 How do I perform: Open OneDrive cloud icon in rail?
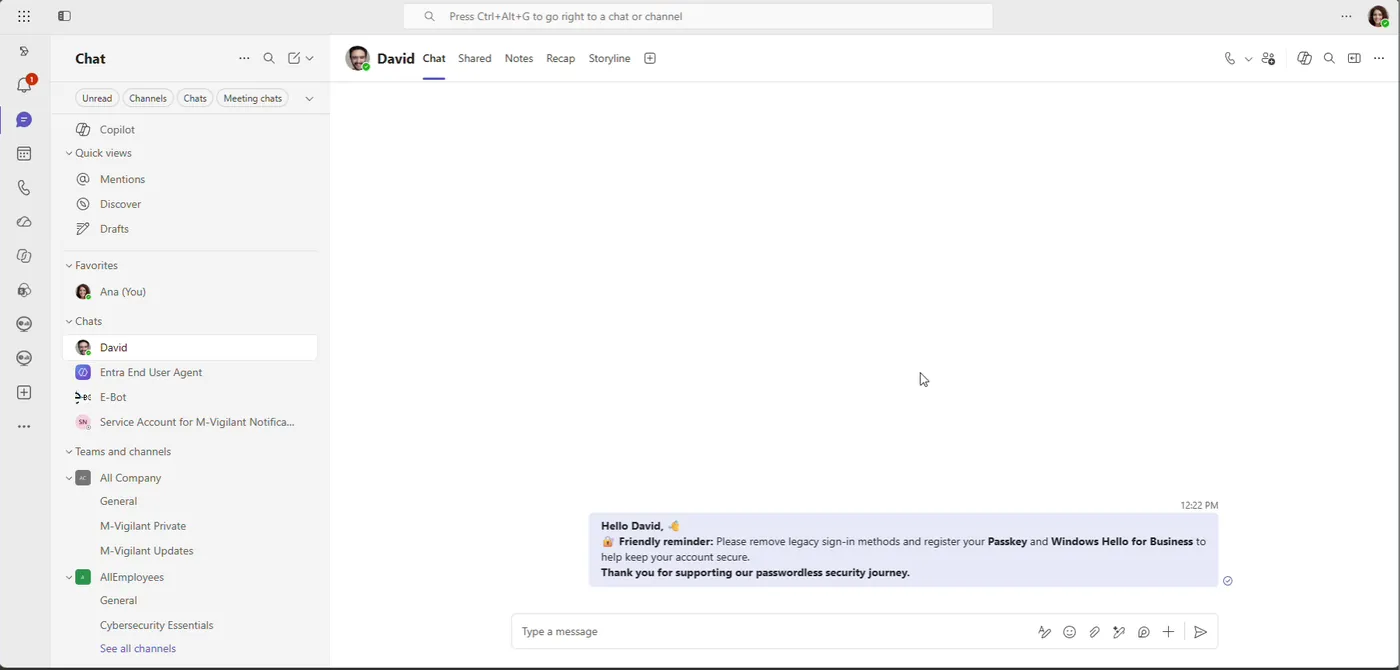tap(24, 222)
